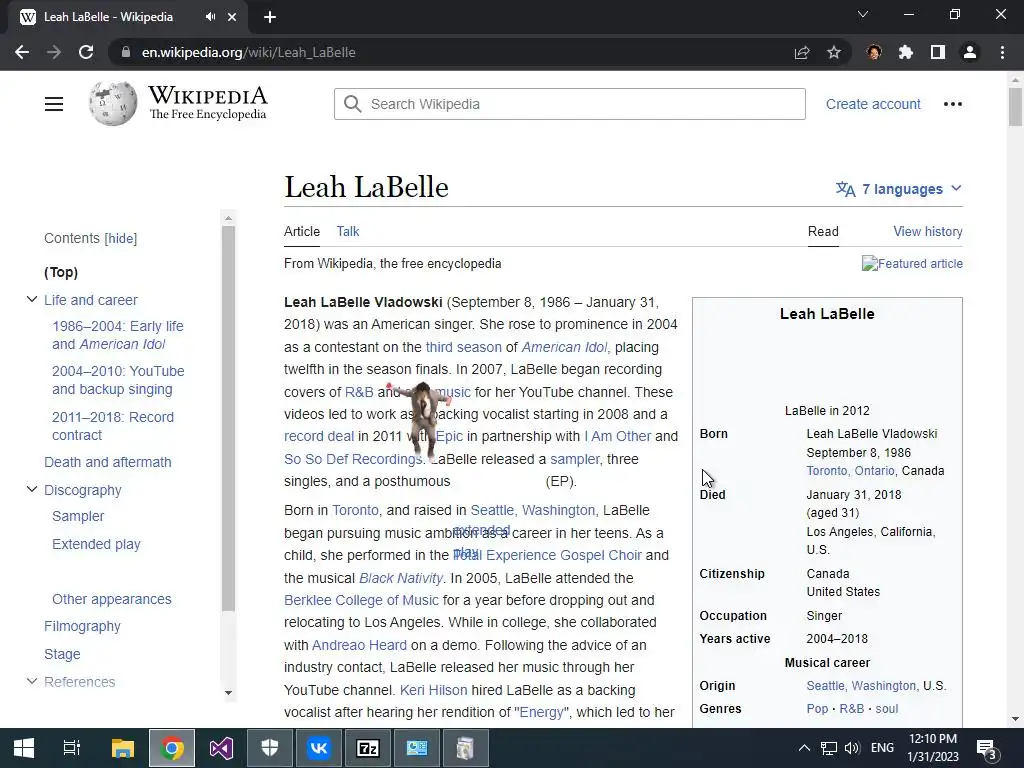Open the notification center icon
The image size is (1024, 768).
986,748
